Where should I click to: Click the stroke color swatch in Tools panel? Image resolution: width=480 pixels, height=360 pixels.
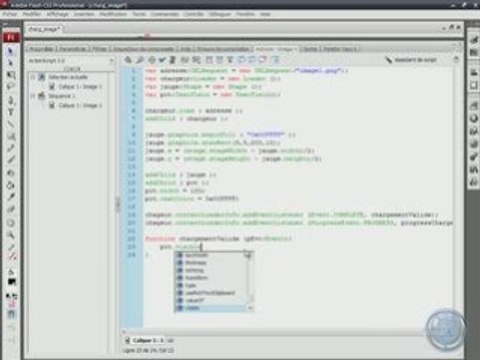point(12,257)
